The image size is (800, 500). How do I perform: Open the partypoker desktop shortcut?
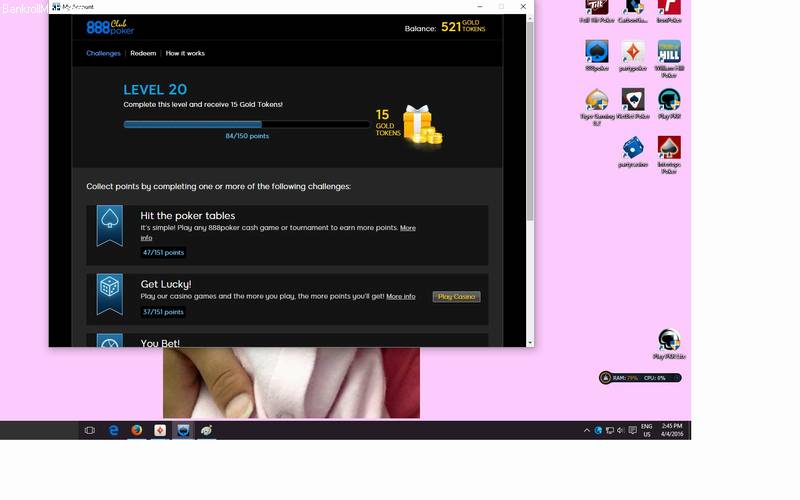coord(633,56)
